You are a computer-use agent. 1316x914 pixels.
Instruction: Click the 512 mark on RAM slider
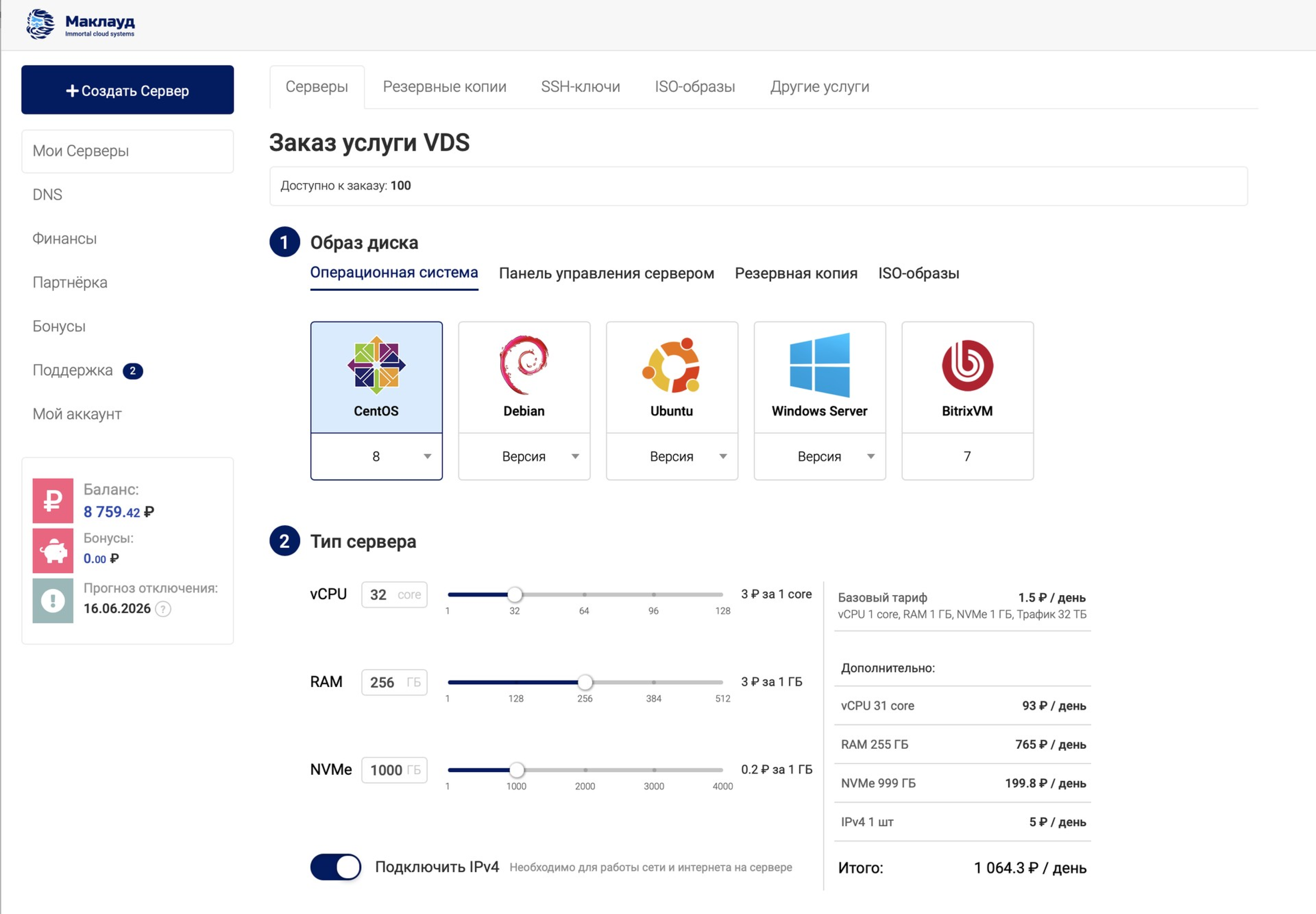coord(723,698)
